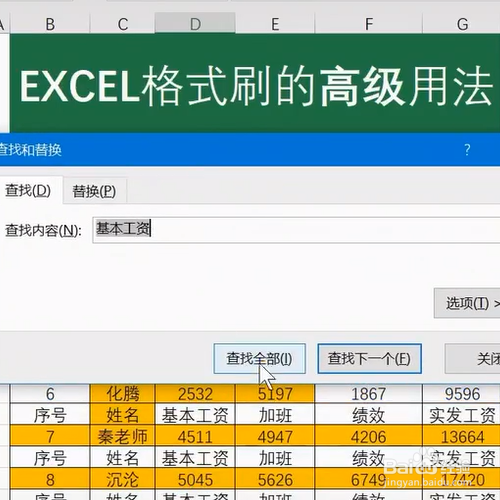Screen dimensions: 500x500
Task: Select the green title cell EXCEL格式刷的高级用法
Action: (255, 83)
